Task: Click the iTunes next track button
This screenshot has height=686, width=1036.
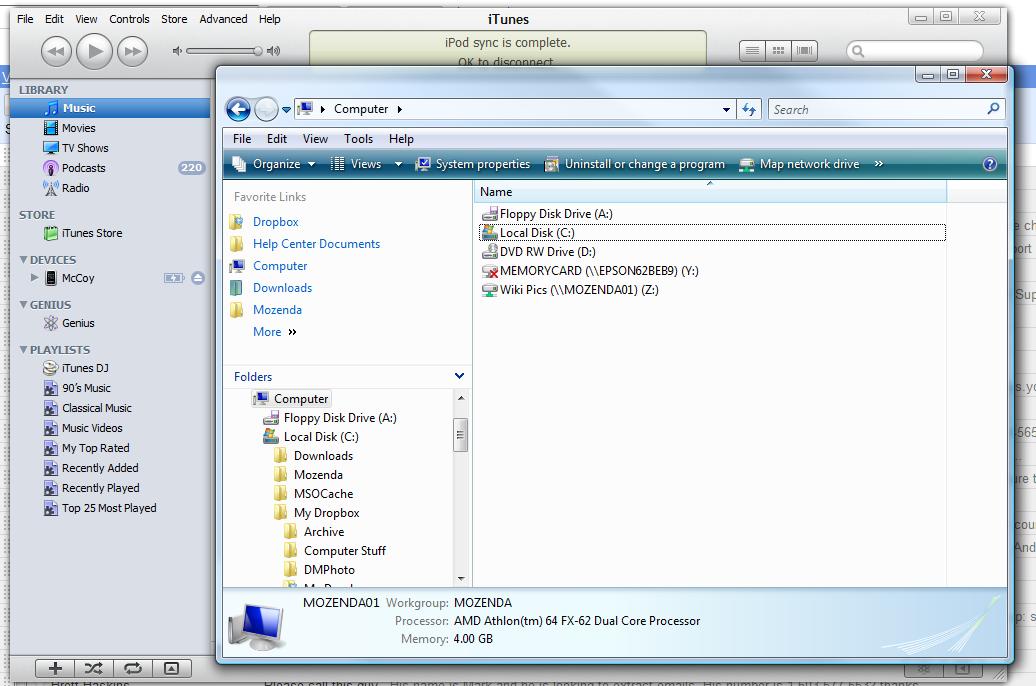Action: 133,51
